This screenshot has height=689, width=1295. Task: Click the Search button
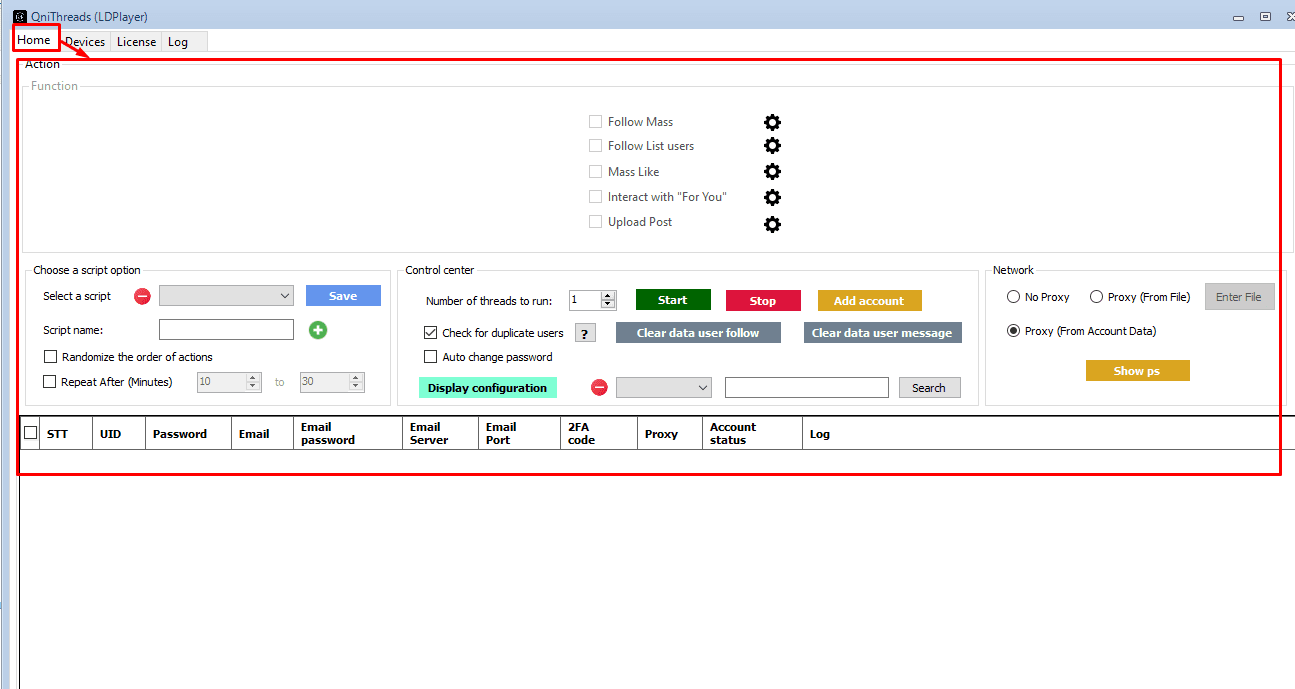coord(930,388)
